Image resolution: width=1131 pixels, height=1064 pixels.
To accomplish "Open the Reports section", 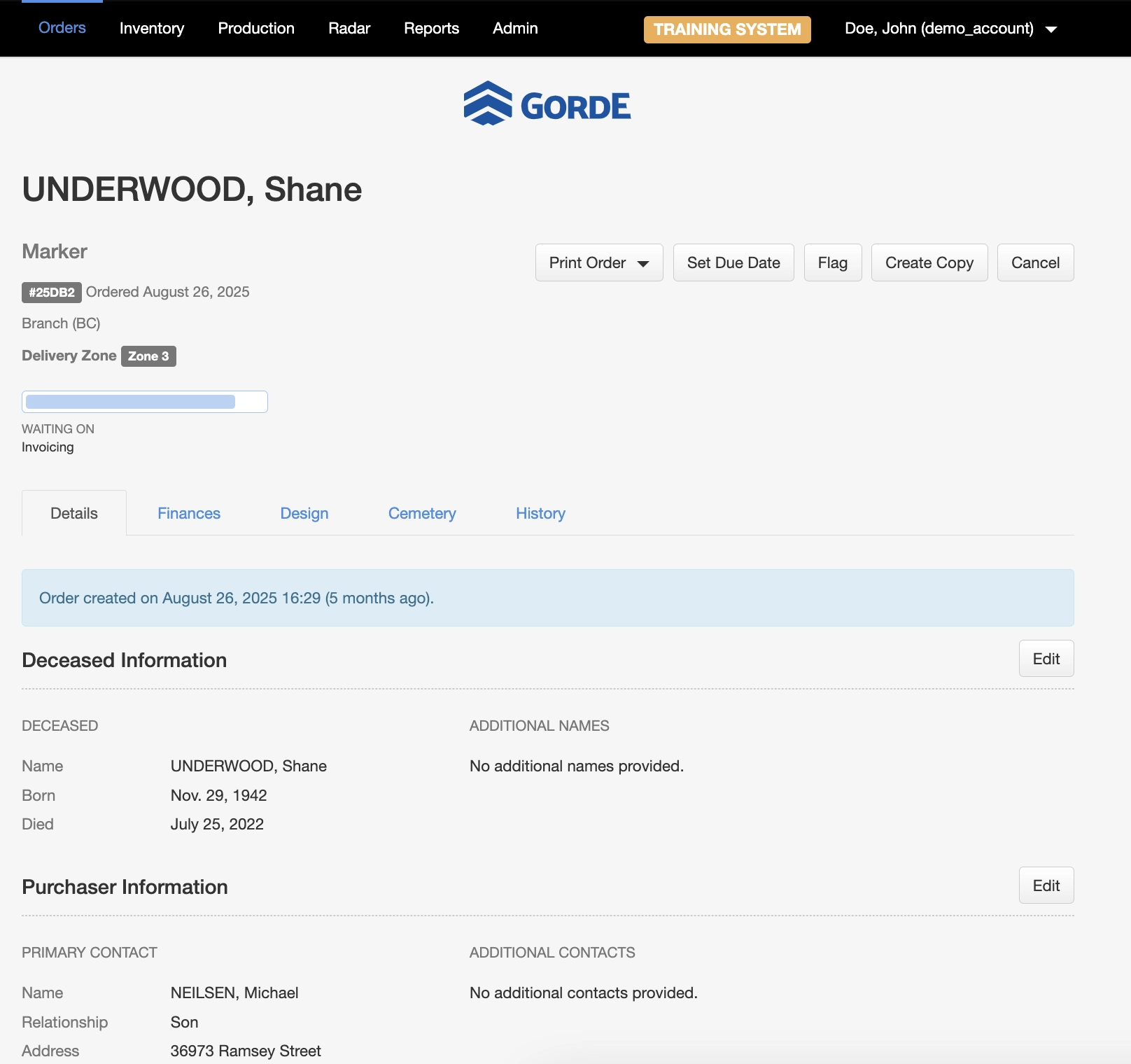I will 430,29.
